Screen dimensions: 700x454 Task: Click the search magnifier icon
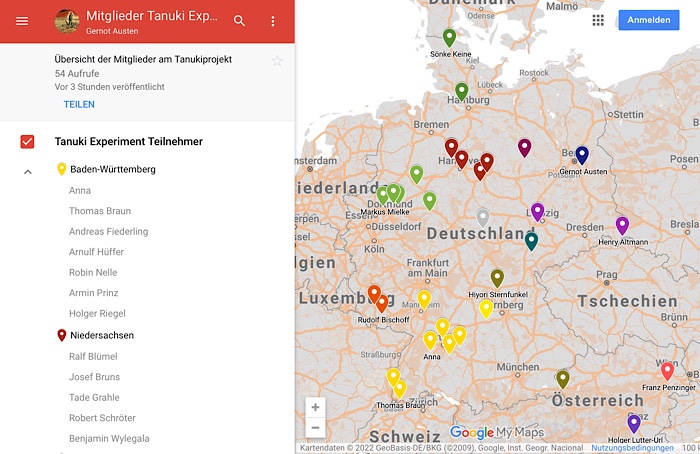(239, 21)
